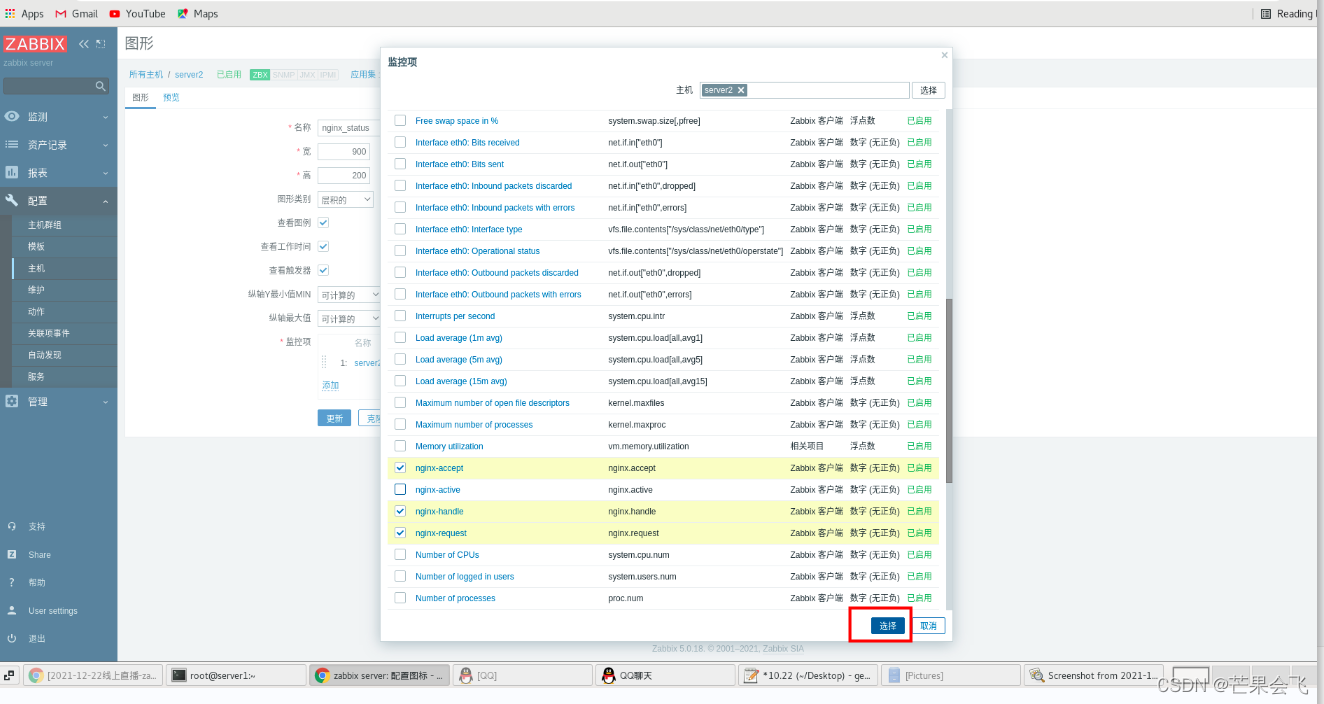The image size is (1324, 704).
Task: Click the 退出 power icon
Action: [x=12, y=638]
